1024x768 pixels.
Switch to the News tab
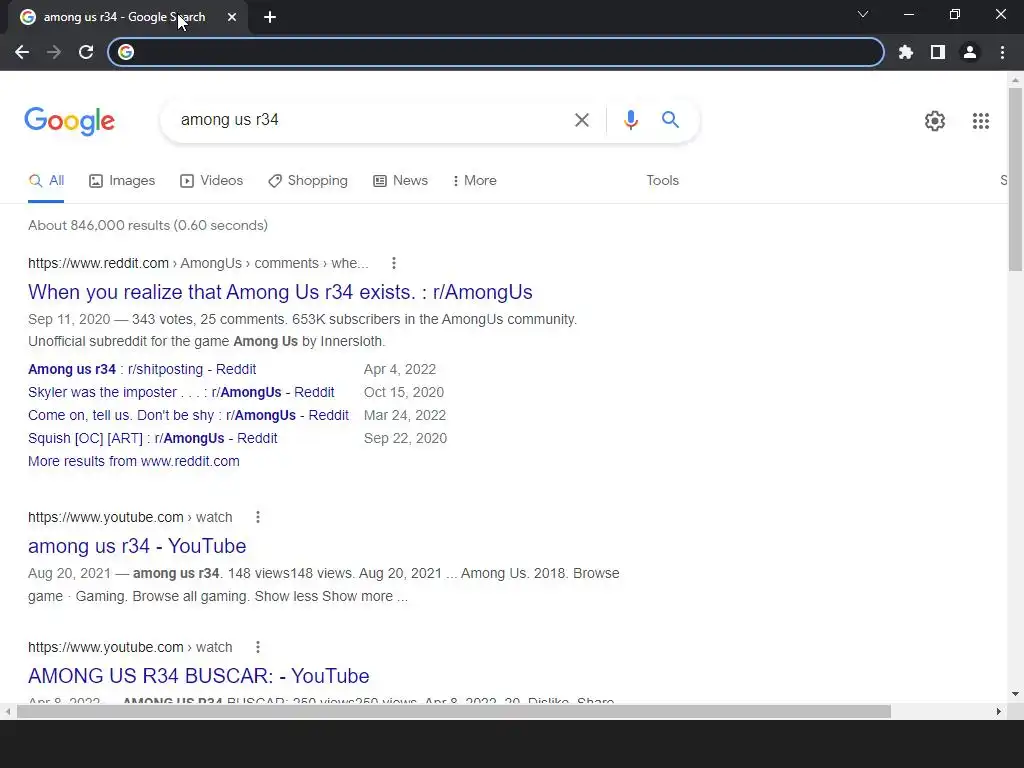point(400,181)
